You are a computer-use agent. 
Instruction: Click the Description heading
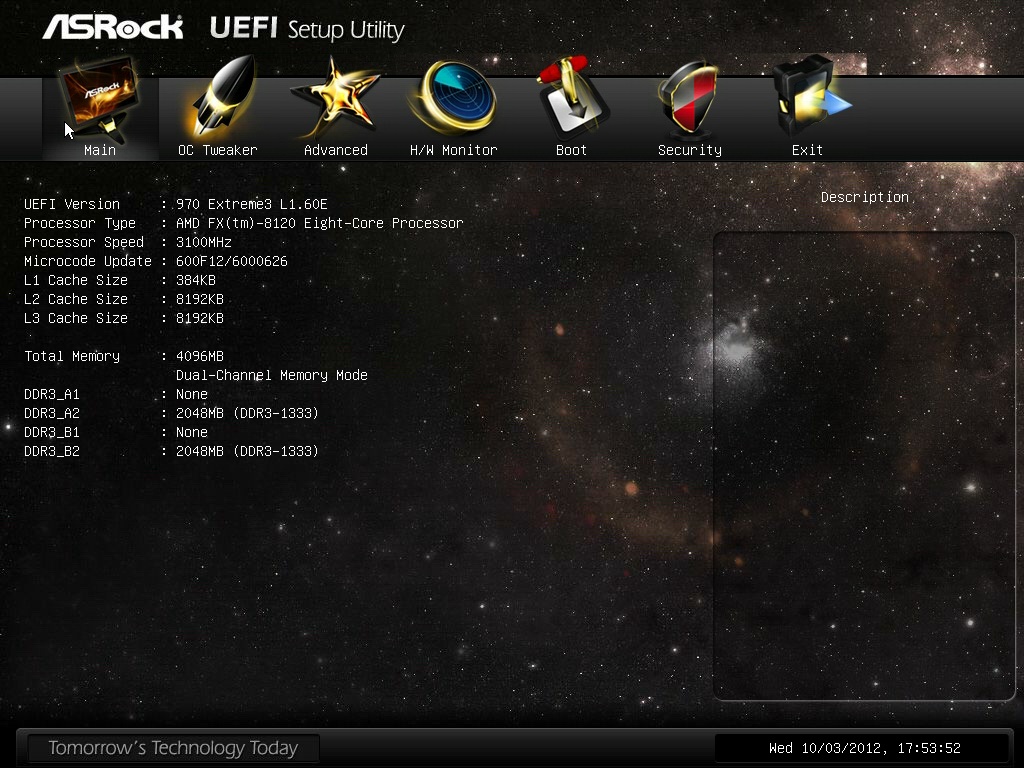[865, 197]
